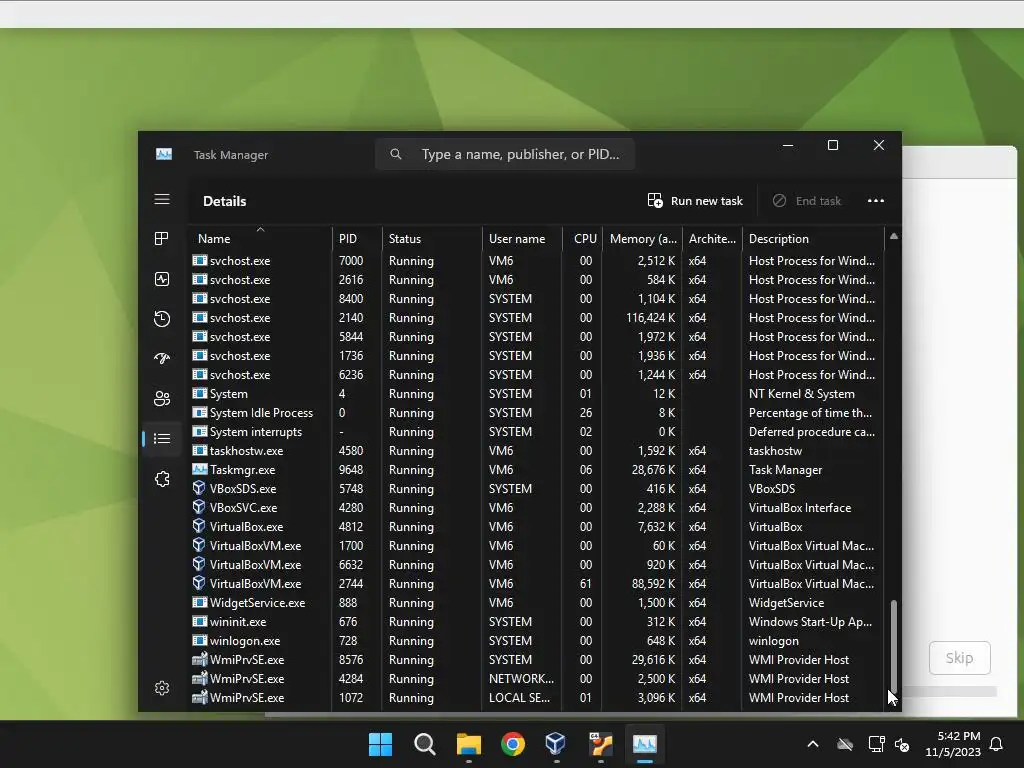Select the VirtualBox.exe process icon
1024x768 pixels.
199,526
